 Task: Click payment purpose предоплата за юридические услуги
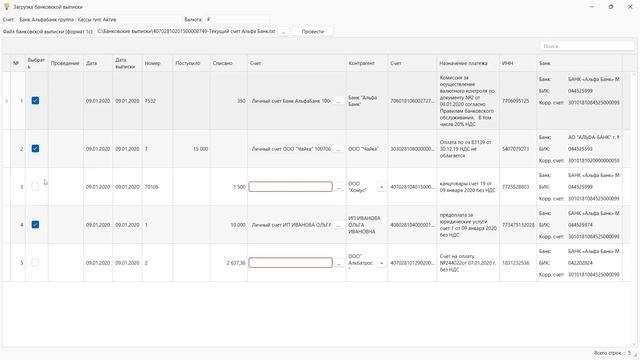468,225
